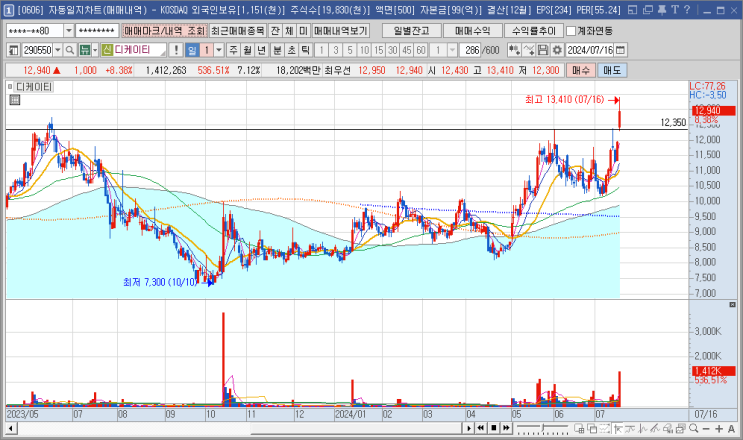This screenshot has width=743, height=440.
Task: Click the blue 매도 sell button
Action: coord(612,70)
